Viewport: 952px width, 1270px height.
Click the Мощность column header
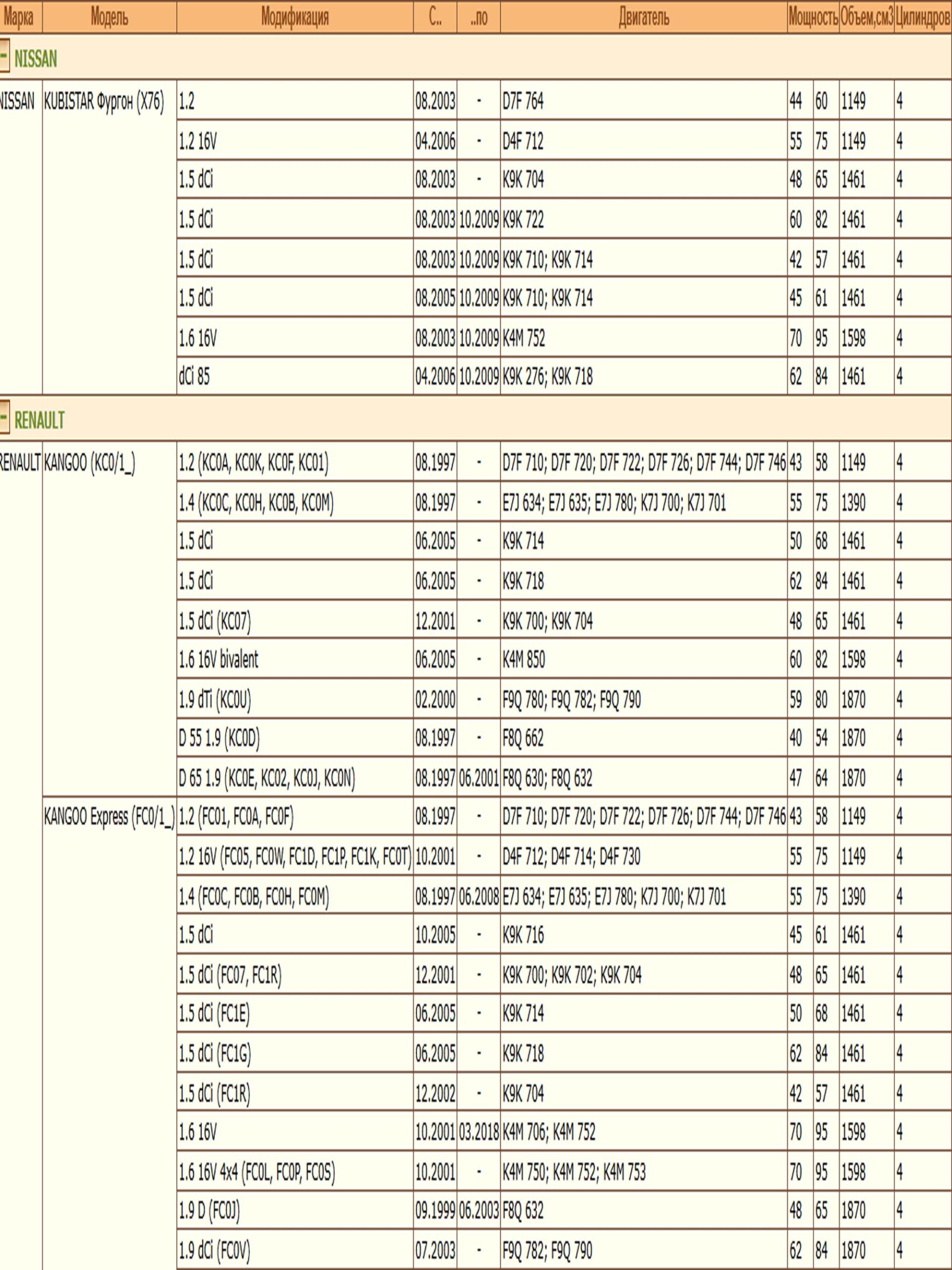click(x=813, y=17)
